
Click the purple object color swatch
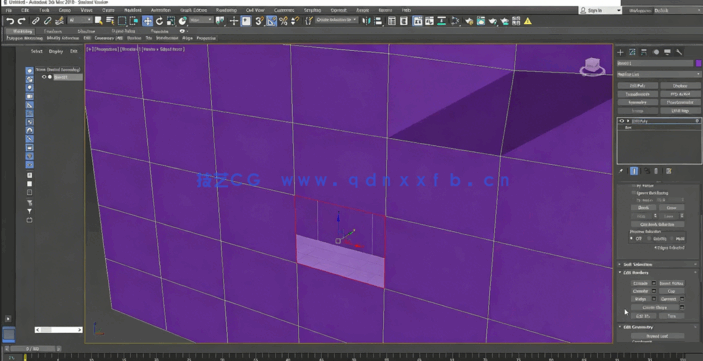698,64
